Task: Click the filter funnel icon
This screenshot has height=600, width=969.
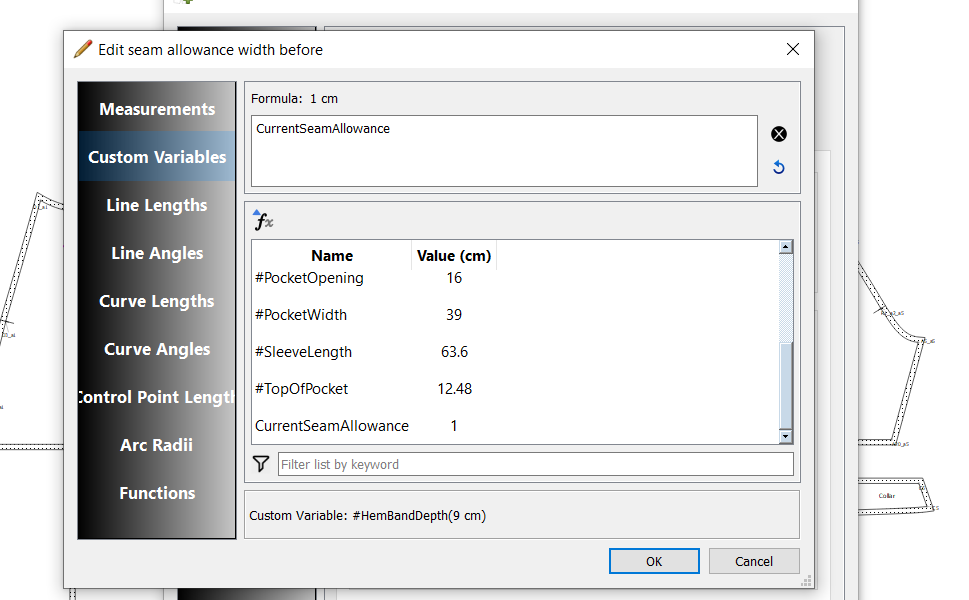Action: point(261,464)
